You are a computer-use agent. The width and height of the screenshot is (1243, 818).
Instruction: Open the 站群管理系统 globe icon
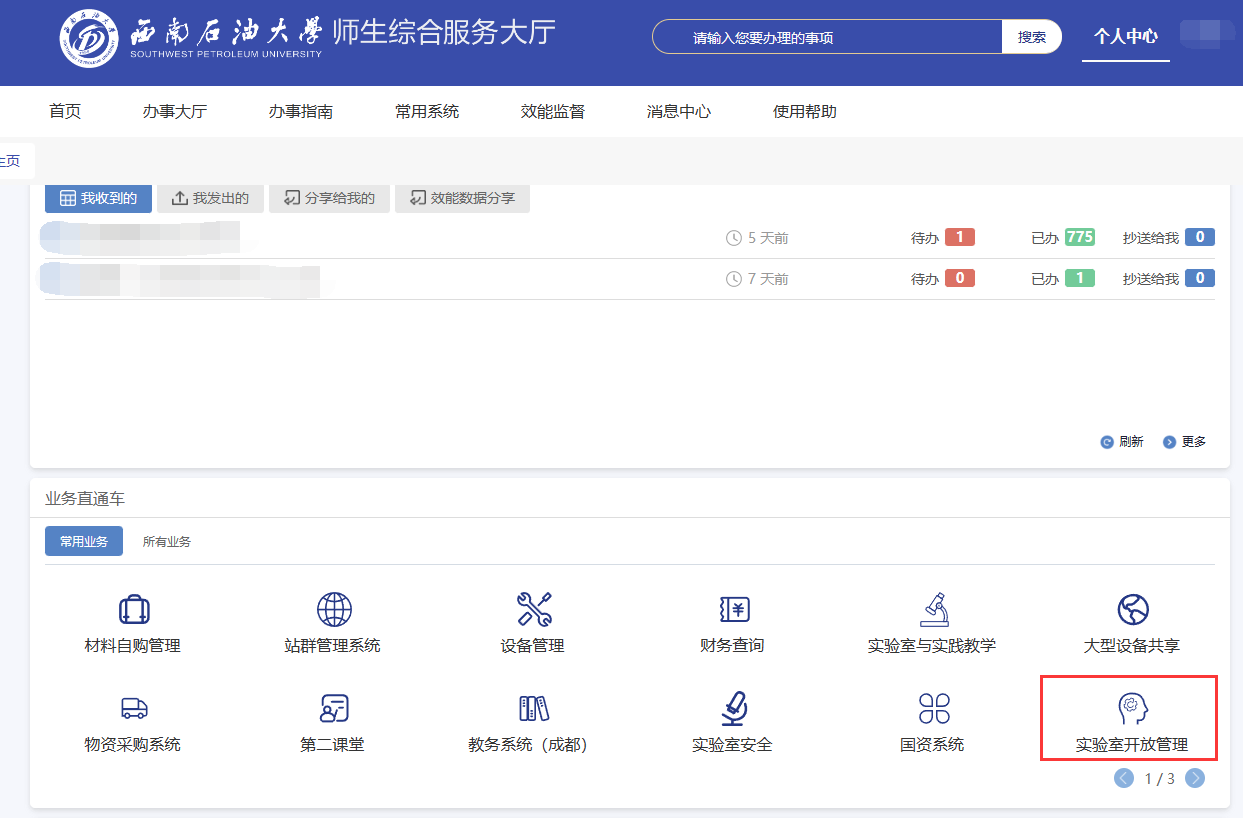(x=333, y=609)
